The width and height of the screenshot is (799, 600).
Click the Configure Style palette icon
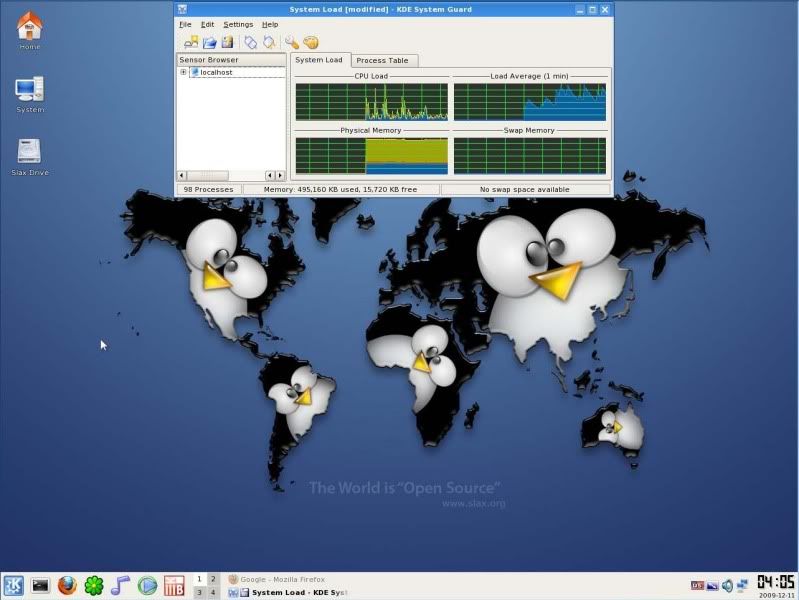point(311,42)
